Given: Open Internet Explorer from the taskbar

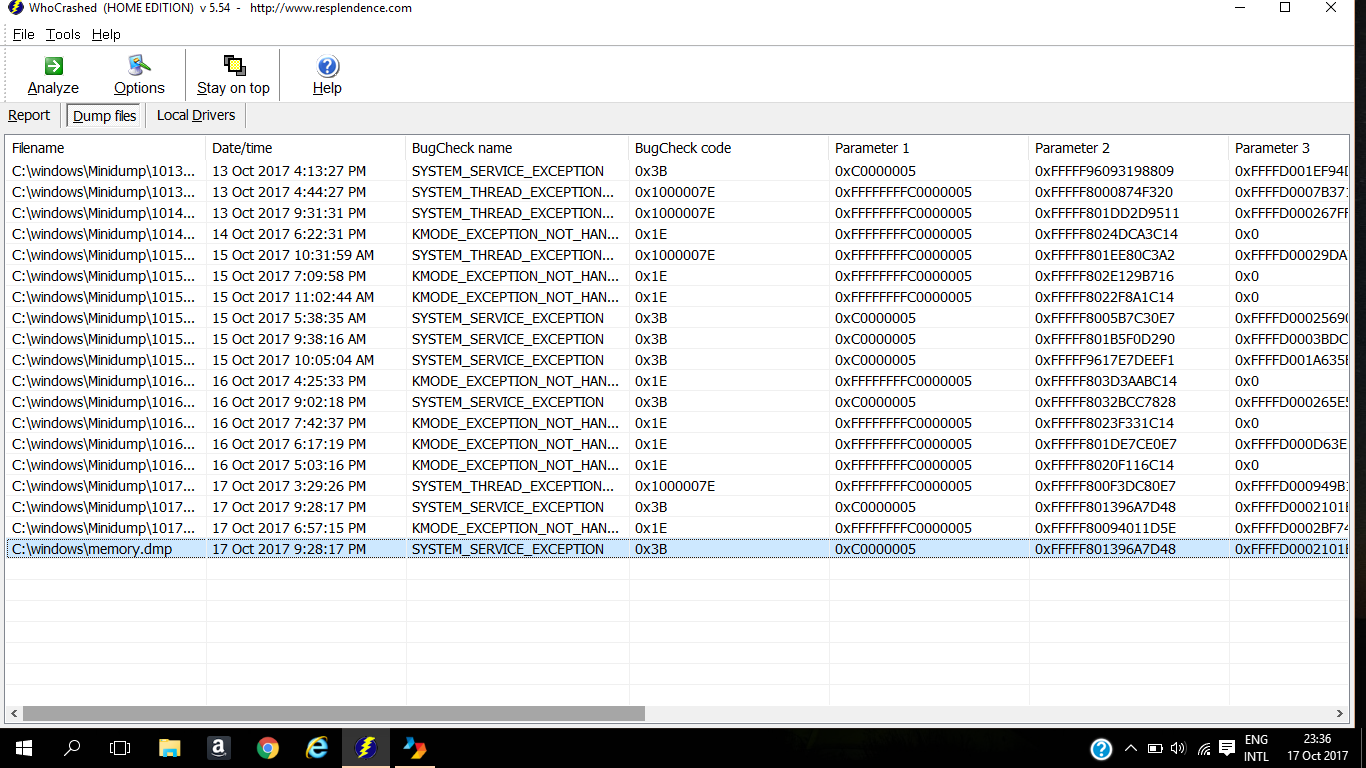Looking at the screenshot, I should coord(317,748).
